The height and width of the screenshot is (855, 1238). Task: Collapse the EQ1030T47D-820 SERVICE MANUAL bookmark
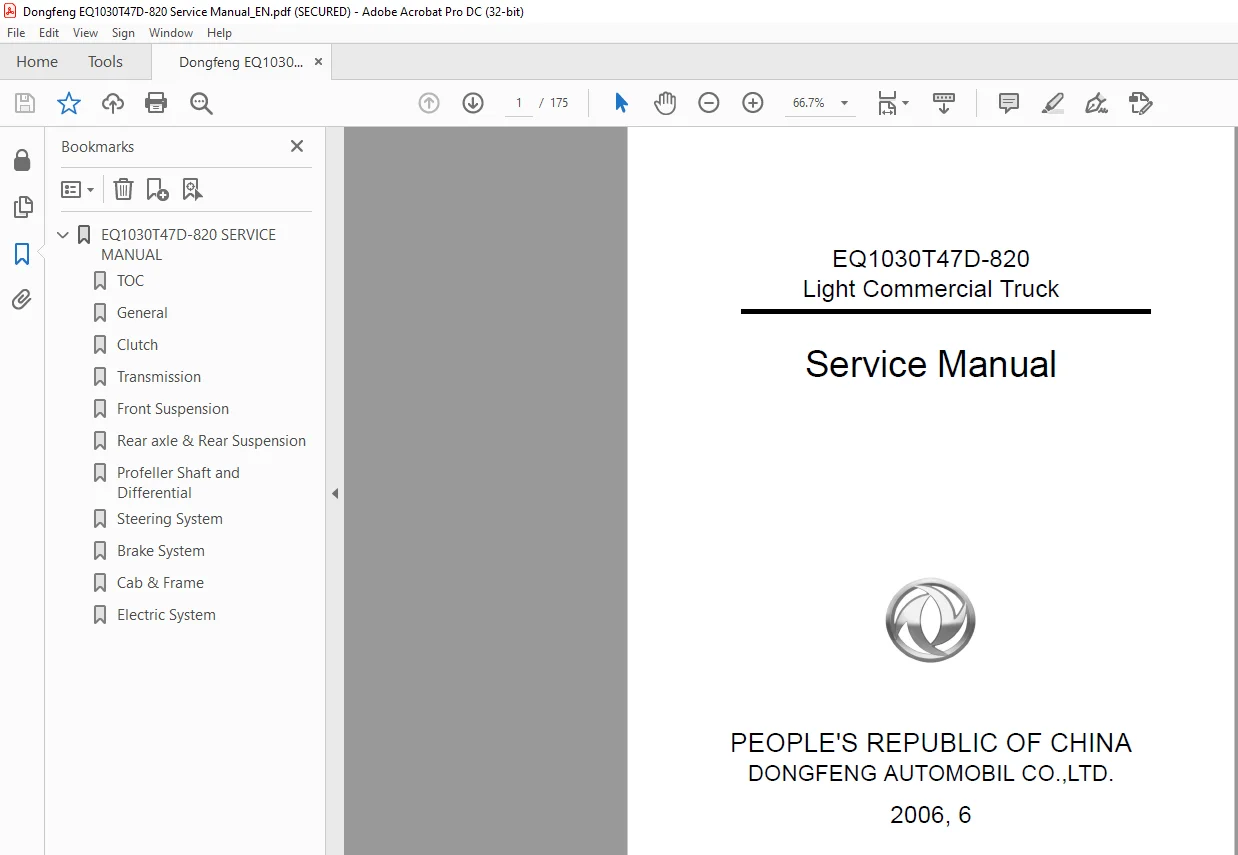[x=63, y=235]
